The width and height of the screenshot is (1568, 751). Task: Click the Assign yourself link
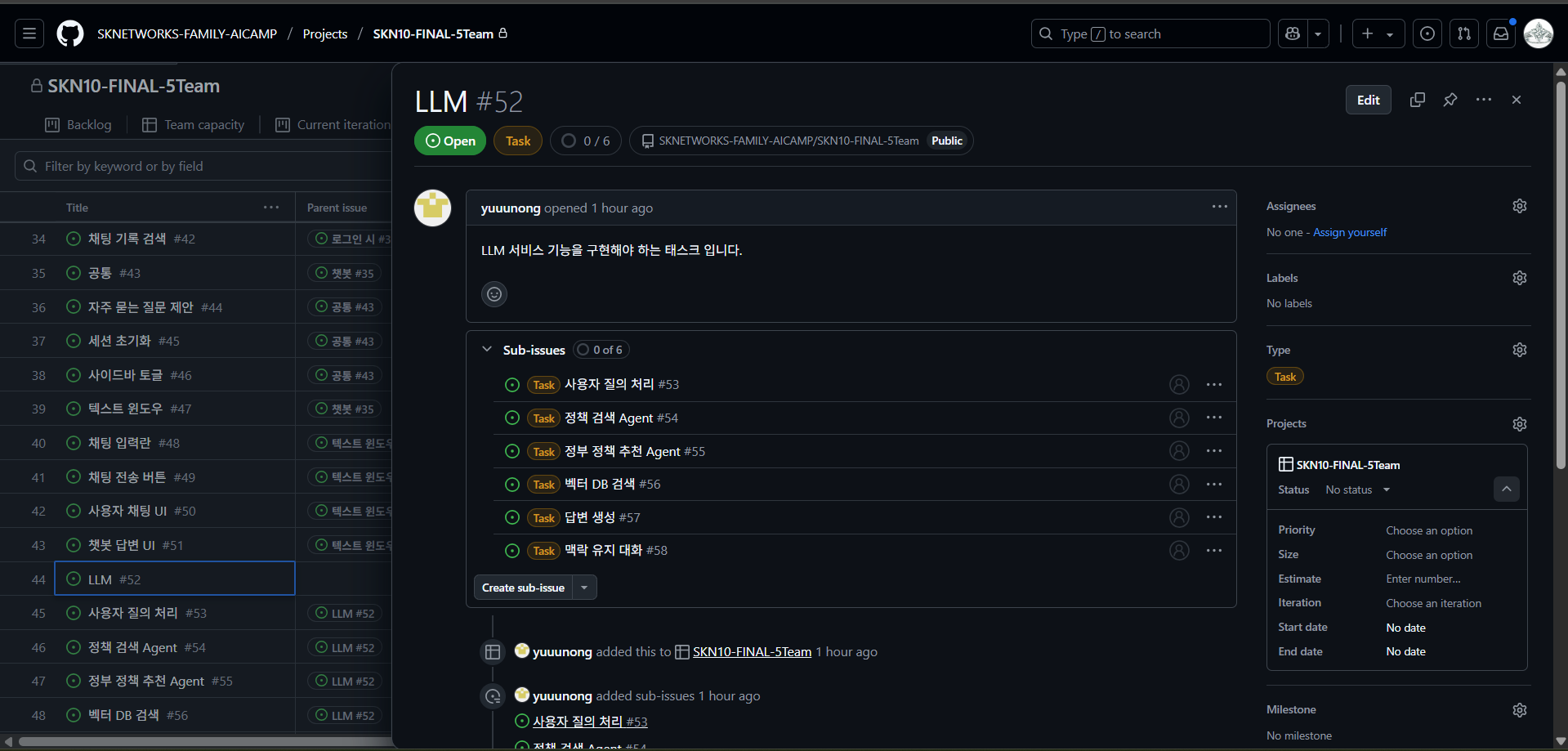1350,232
